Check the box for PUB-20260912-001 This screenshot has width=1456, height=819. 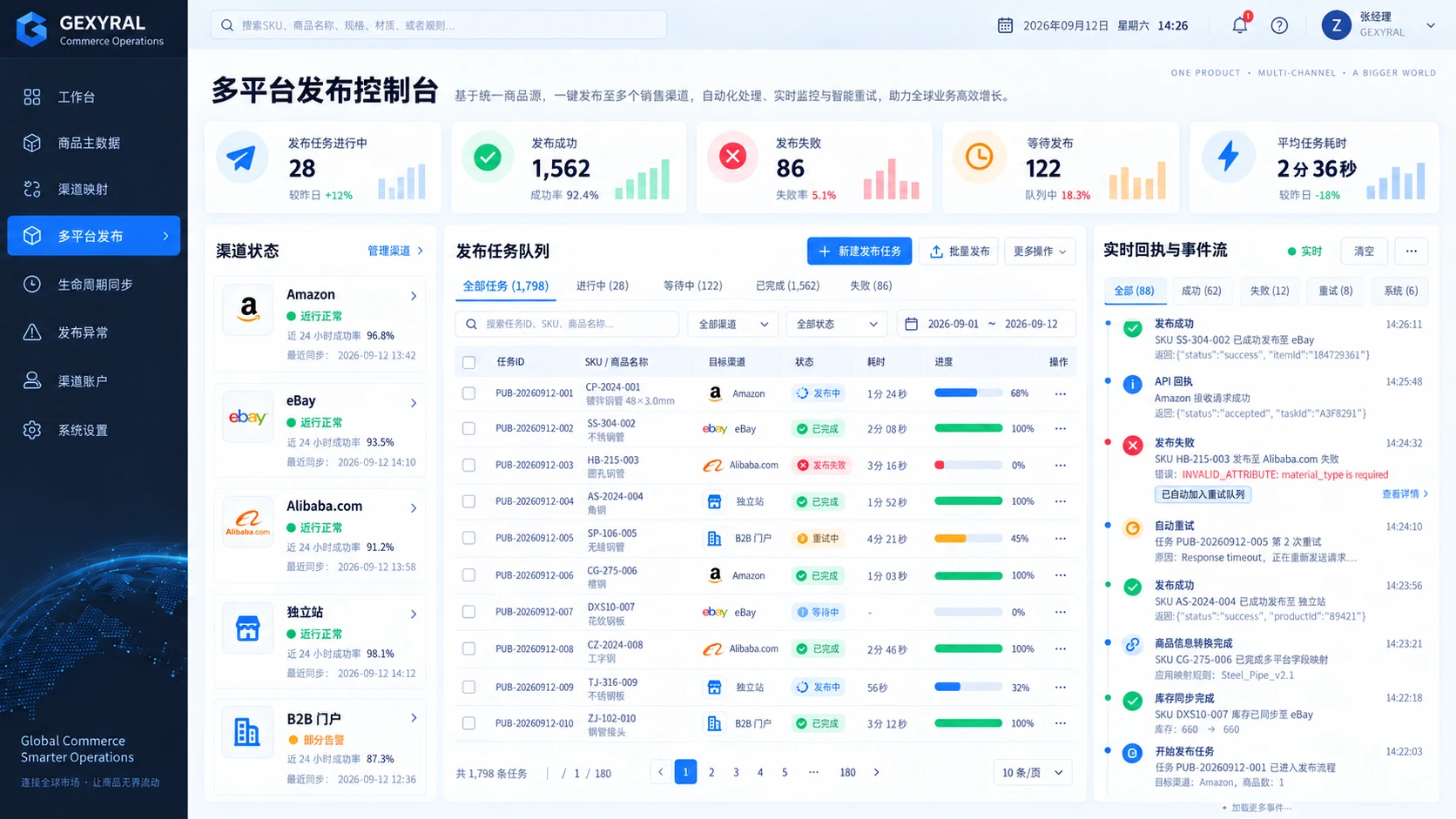468,393
